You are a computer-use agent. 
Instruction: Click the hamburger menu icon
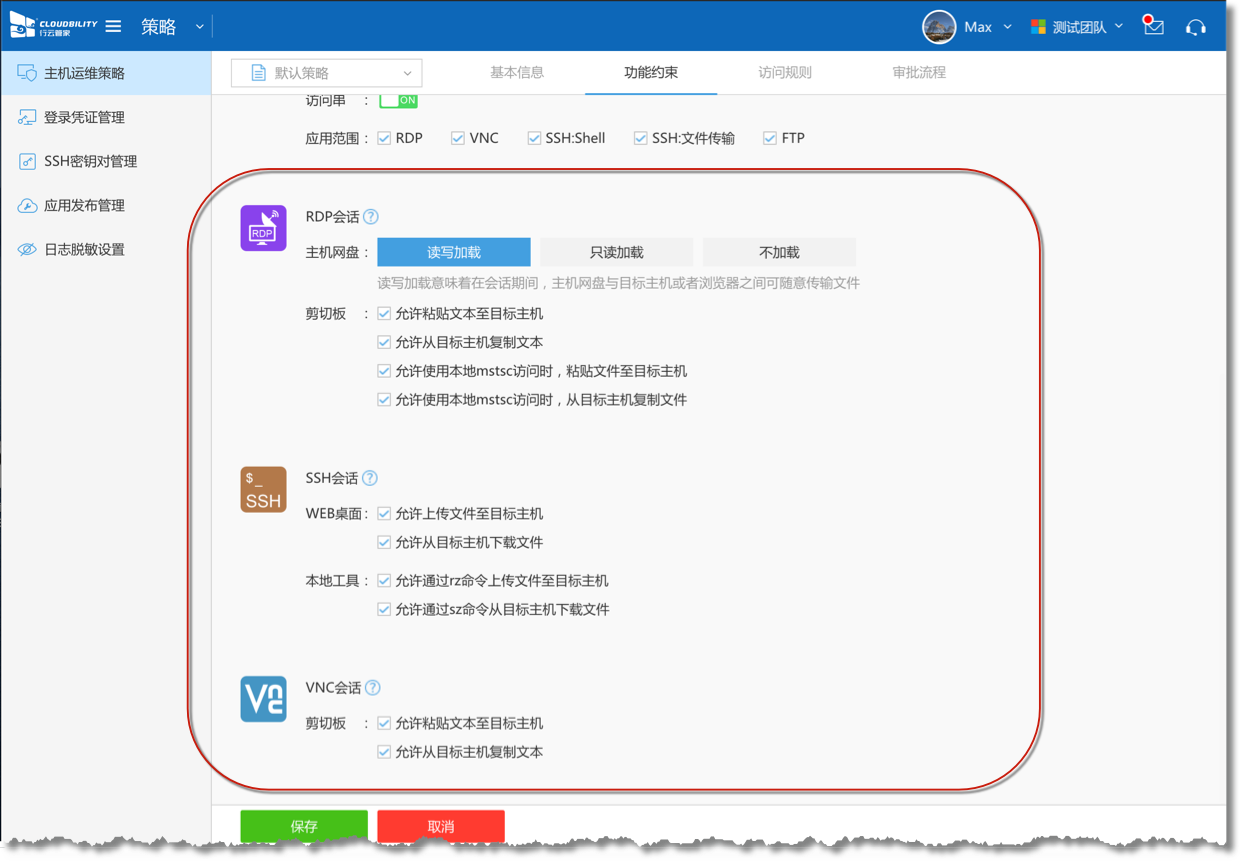pyautogui.click(x=113, y=27)
